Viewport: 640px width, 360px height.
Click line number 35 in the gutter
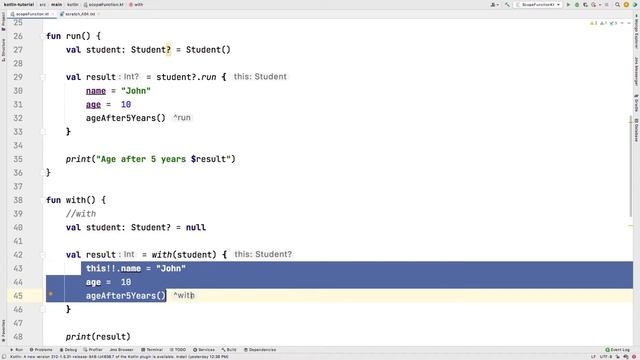coord(18,159)
